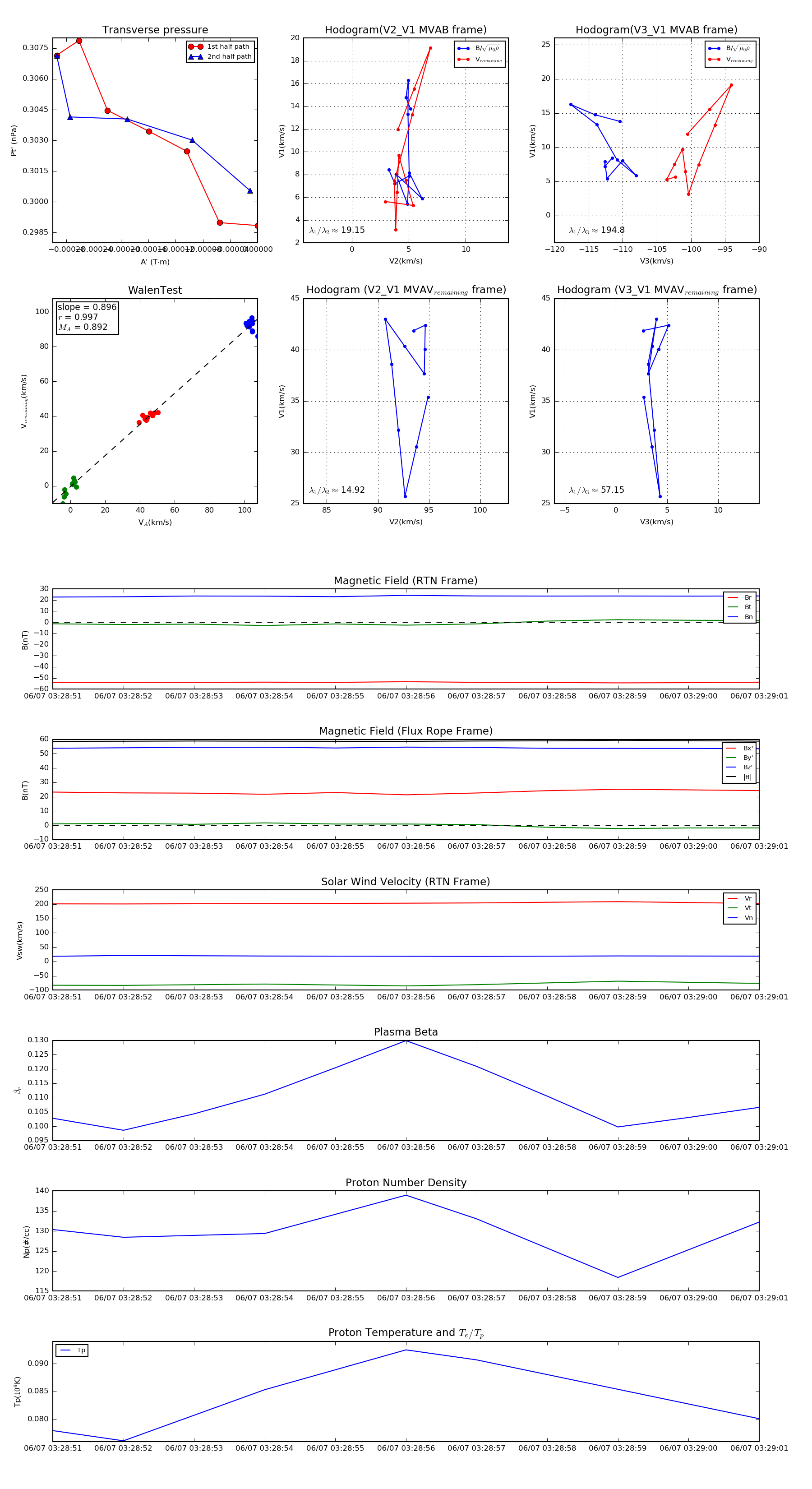Click the "Np(#/cc)" y-axis label
The image size is (812, 1489).
pos(26,1242)
